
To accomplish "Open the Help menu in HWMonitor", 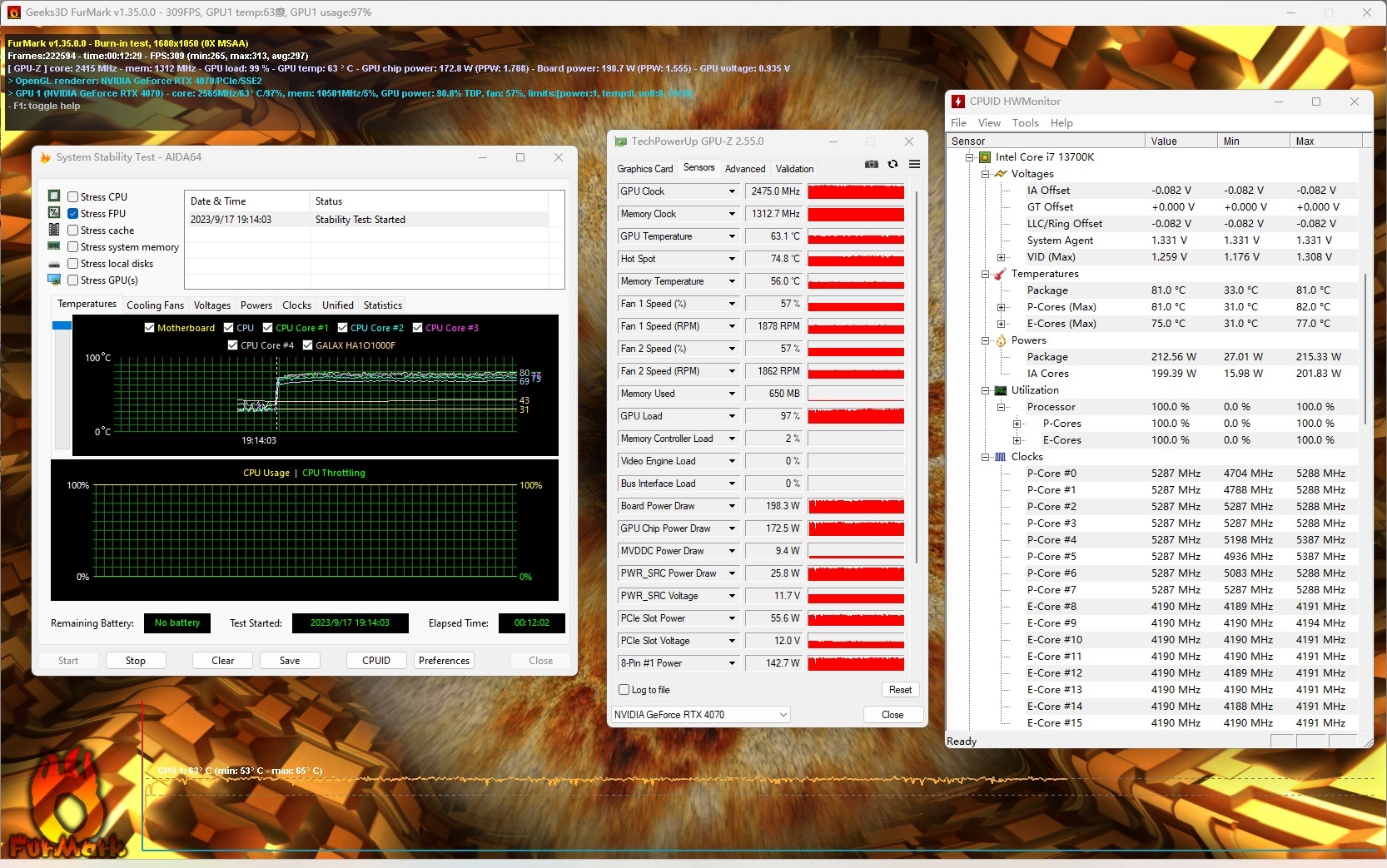I will click(1061, 123).
